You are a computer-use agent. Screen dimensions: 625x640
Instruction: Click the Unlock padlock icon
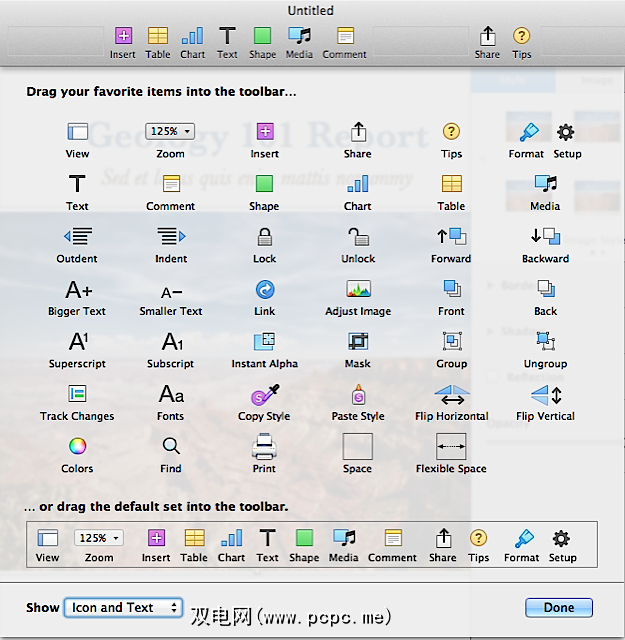click(358, 237)
